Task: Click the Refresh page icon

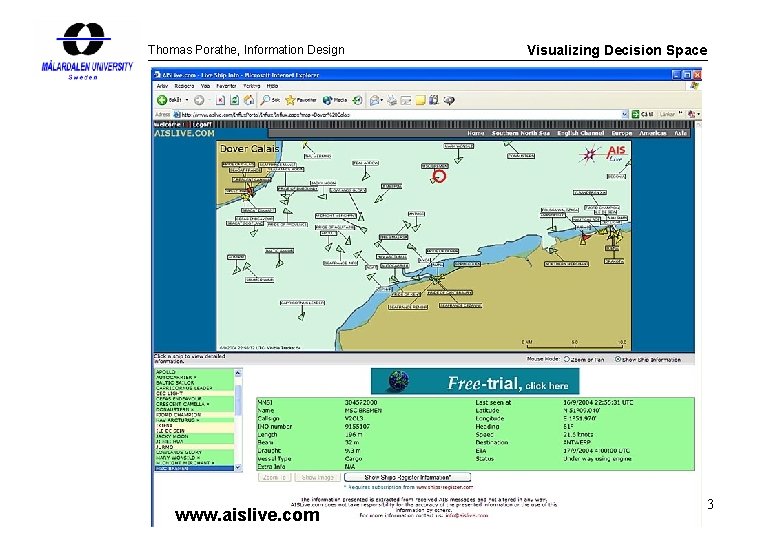Action: (x=234, y=100)
